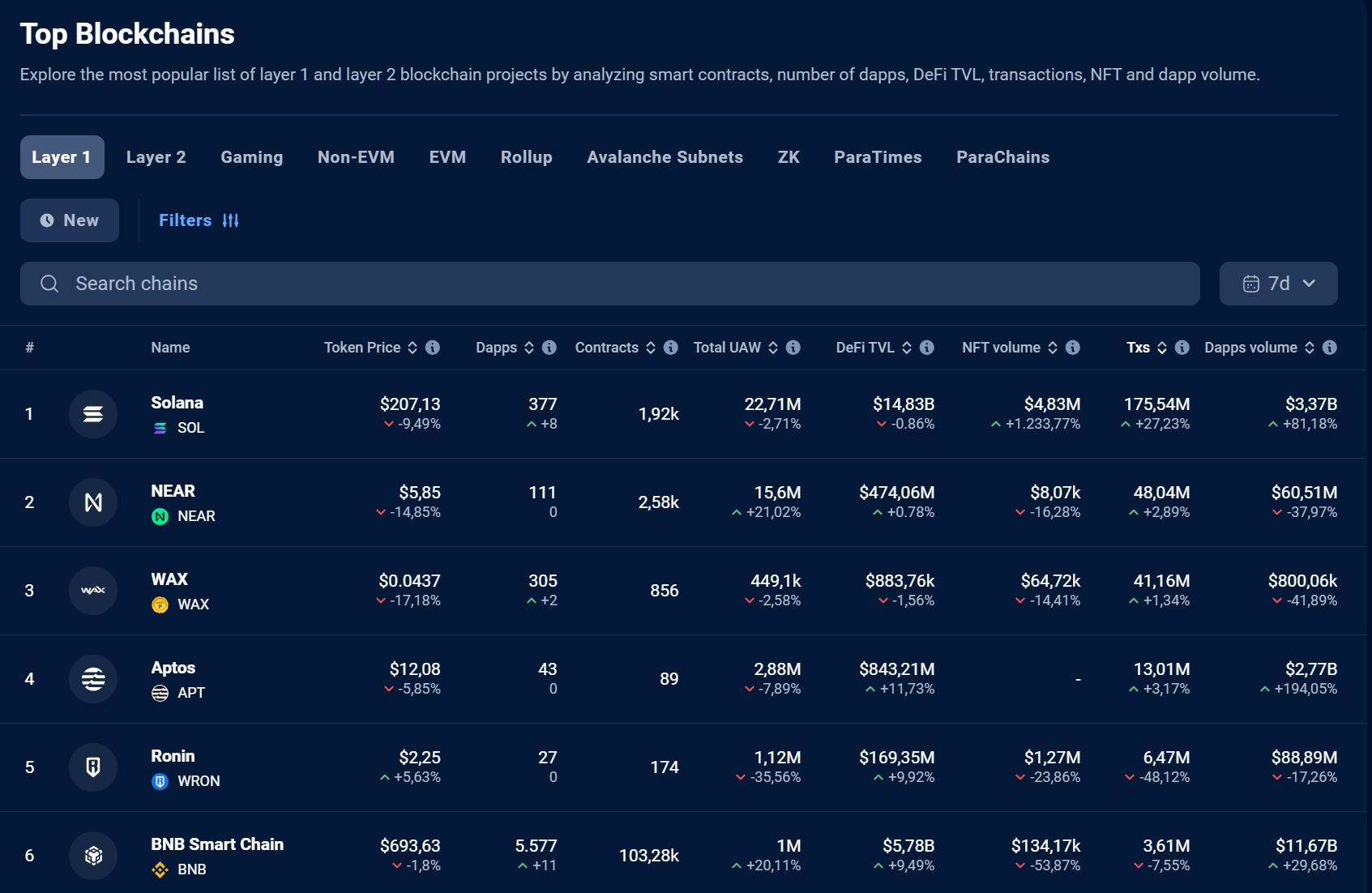Viewport: 1372px width, 893px height.
Task: Click Aptos Dapps volume $2,77B
Action: tap(1311, 669)
